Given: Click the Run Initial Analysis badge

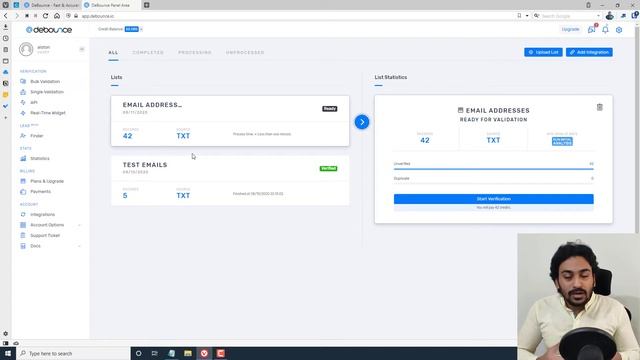Looking at the screenshot, I should [562, 141].
